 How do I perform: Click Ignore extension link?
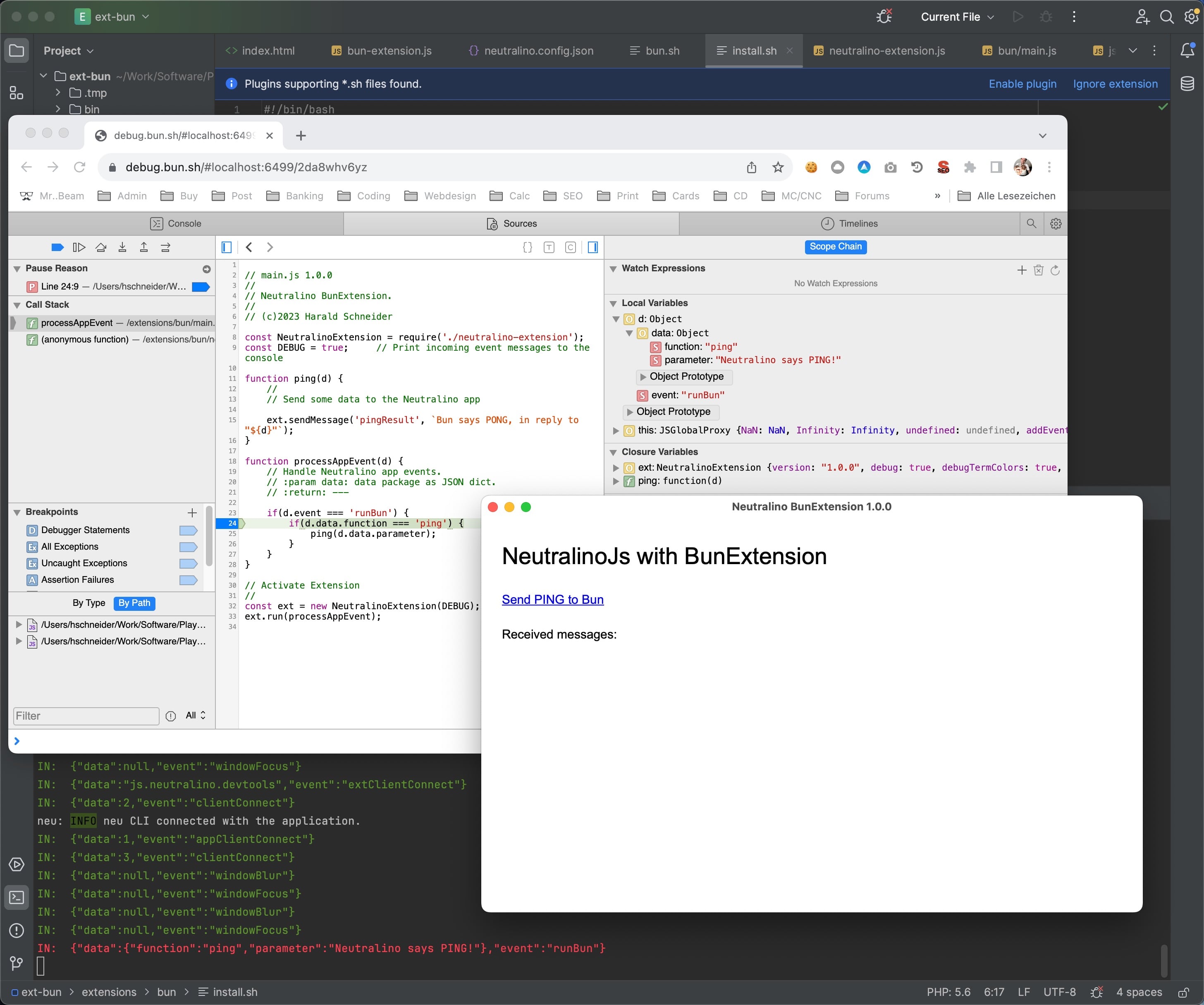(x=1115, y=84)
